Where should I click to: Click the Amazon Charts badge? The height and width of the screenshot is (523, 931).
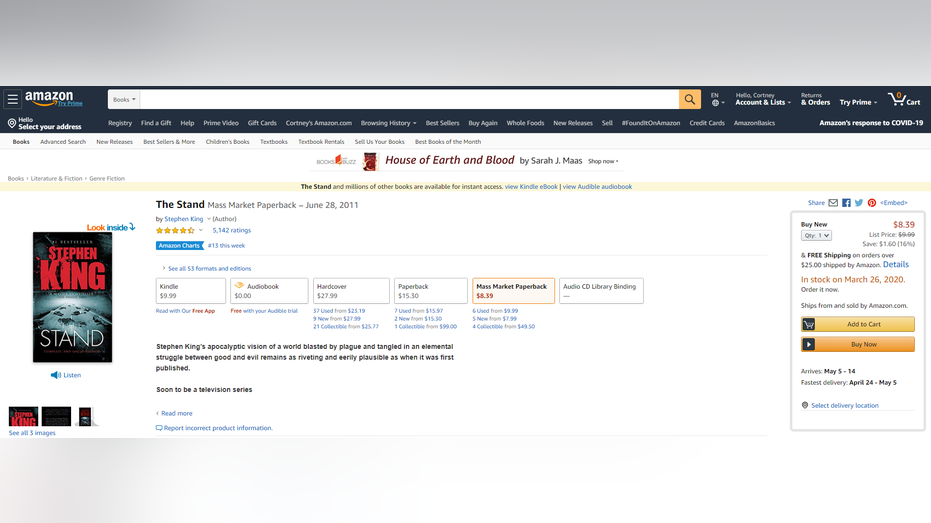pos(179,245)
